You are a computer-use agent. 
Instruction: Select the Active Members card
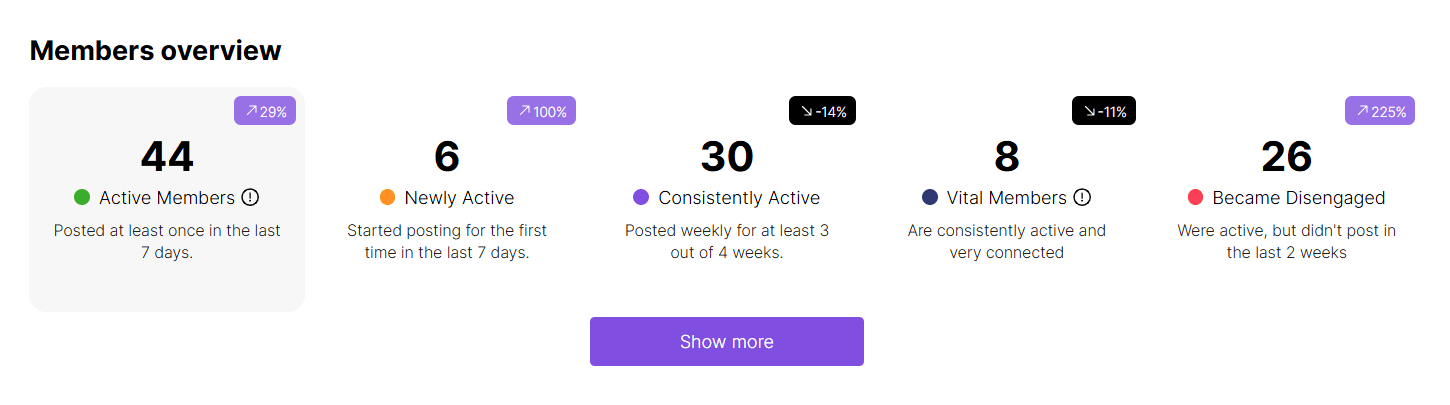[167, 199]
